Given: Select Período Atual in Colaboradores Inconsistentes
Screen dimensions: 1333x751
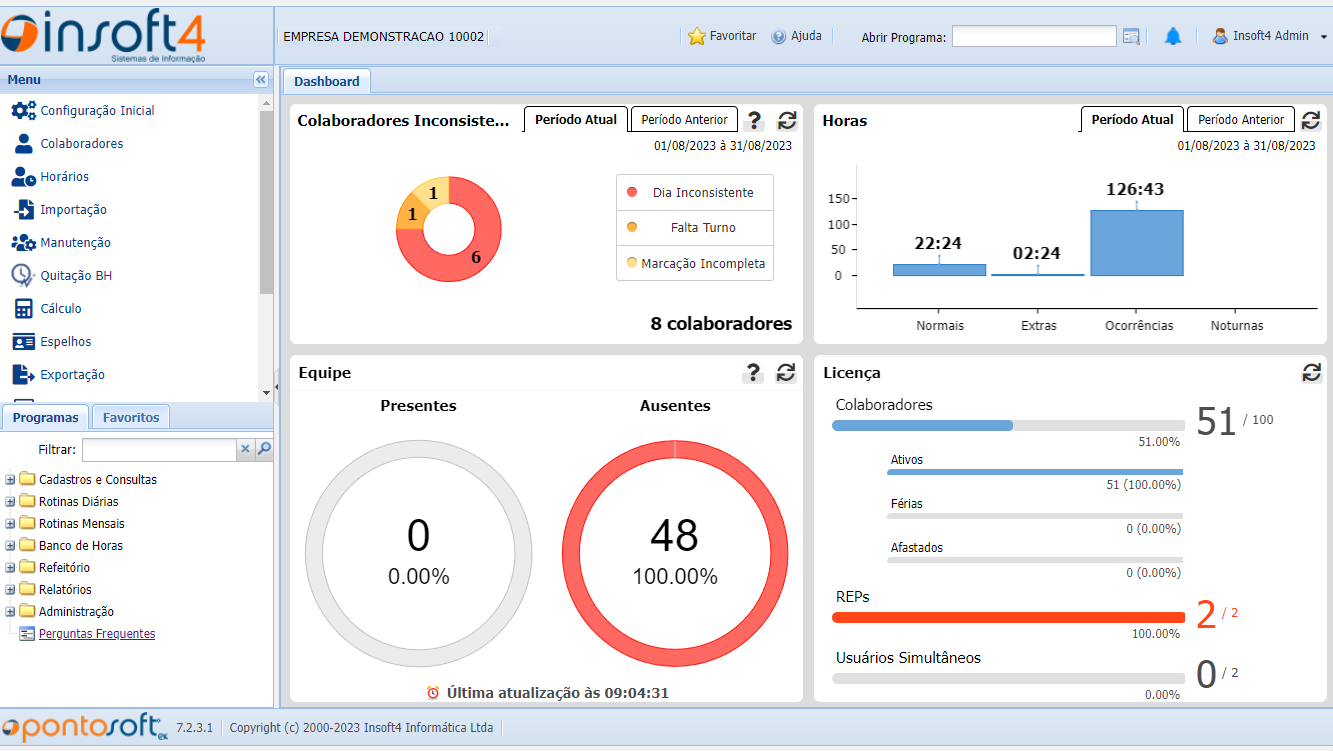Looking at the screenshot, I should [575, 119].
